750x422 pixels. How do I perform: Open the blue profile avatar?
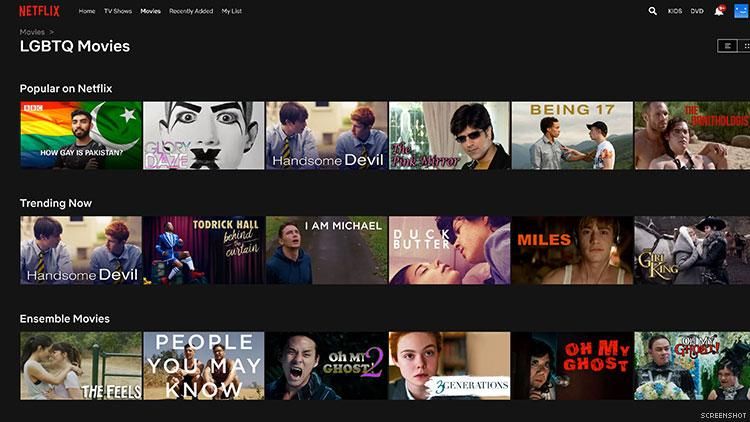click(x=740, y=11)
